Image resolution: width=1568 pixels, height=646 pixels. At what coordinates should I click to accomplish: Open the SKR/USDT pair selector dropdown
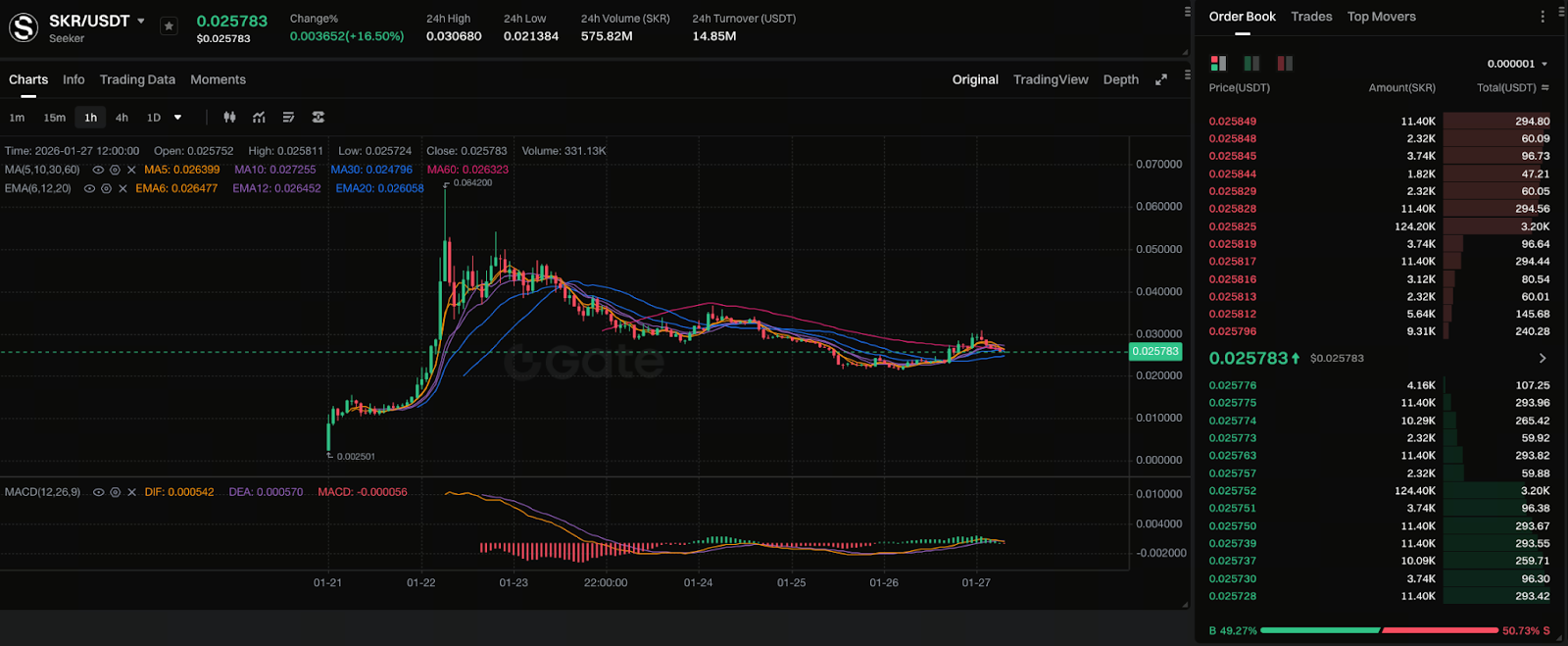141,21
